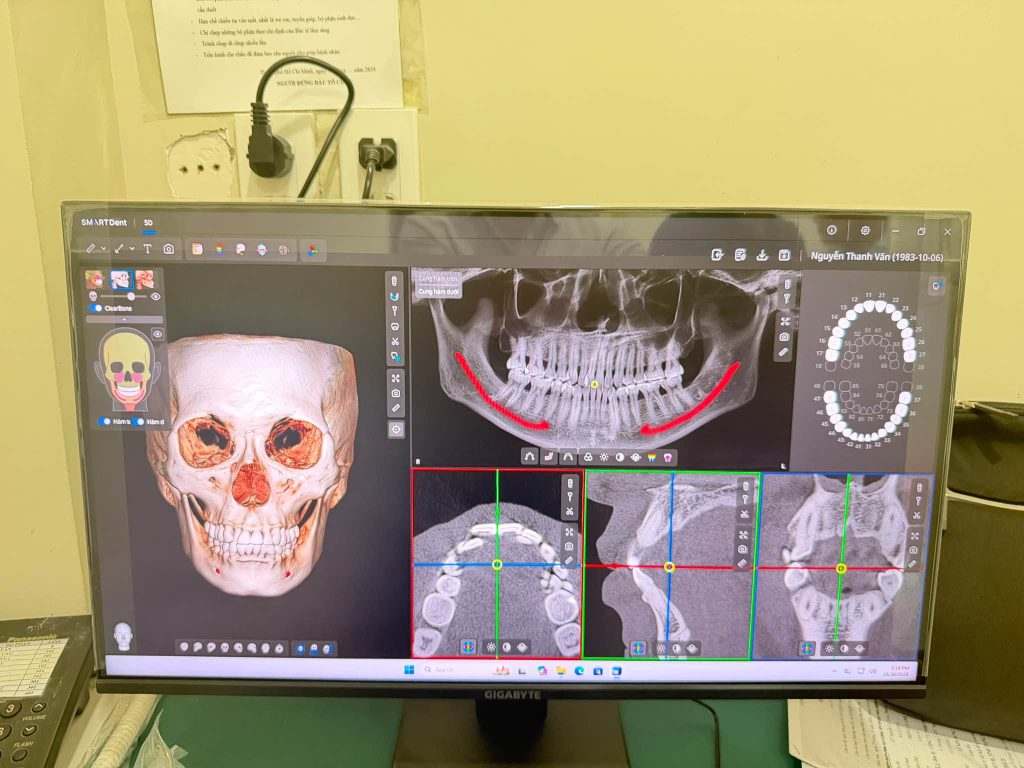Click the arch curve icon under panorama
The image size is (1024, 768).
click(529, 457)
